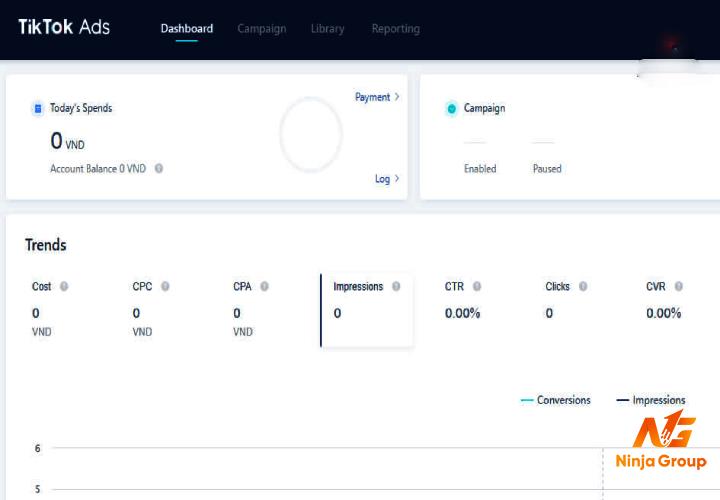
Task: Click the Log chevron arrow
Action: 397,178
